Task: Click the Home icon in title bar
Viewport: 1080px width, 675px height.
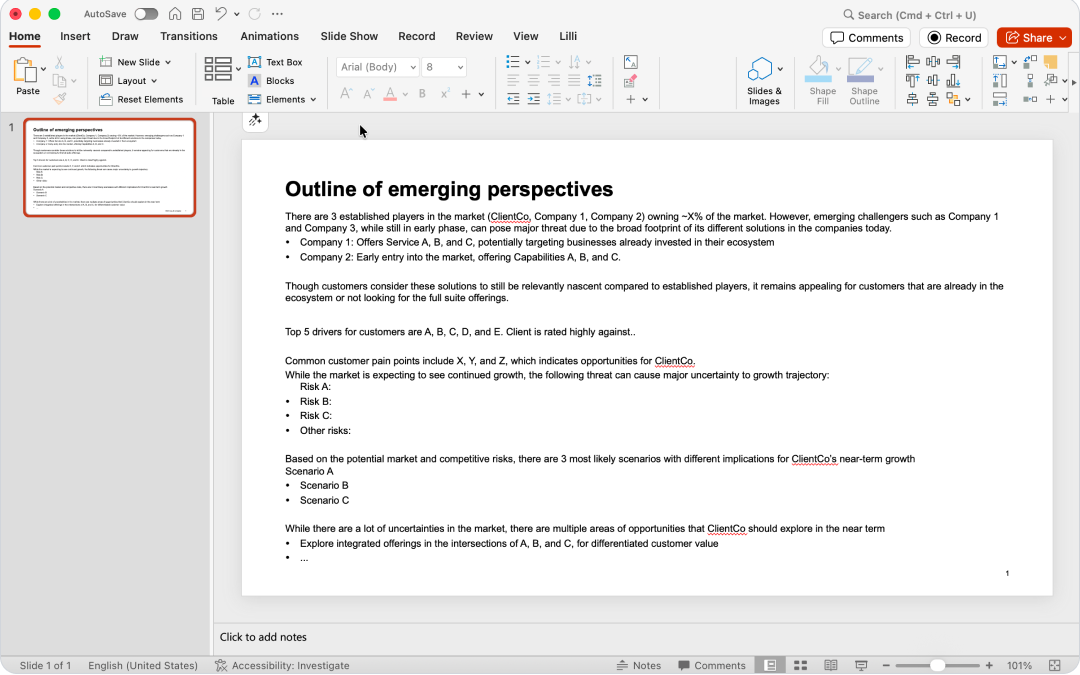Action: pos(175,14)
